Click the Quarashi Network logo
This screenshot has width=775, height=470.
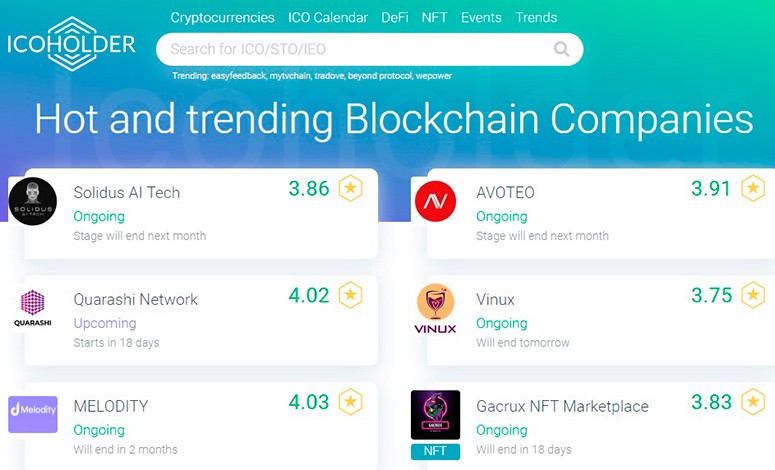pos(33,308)
